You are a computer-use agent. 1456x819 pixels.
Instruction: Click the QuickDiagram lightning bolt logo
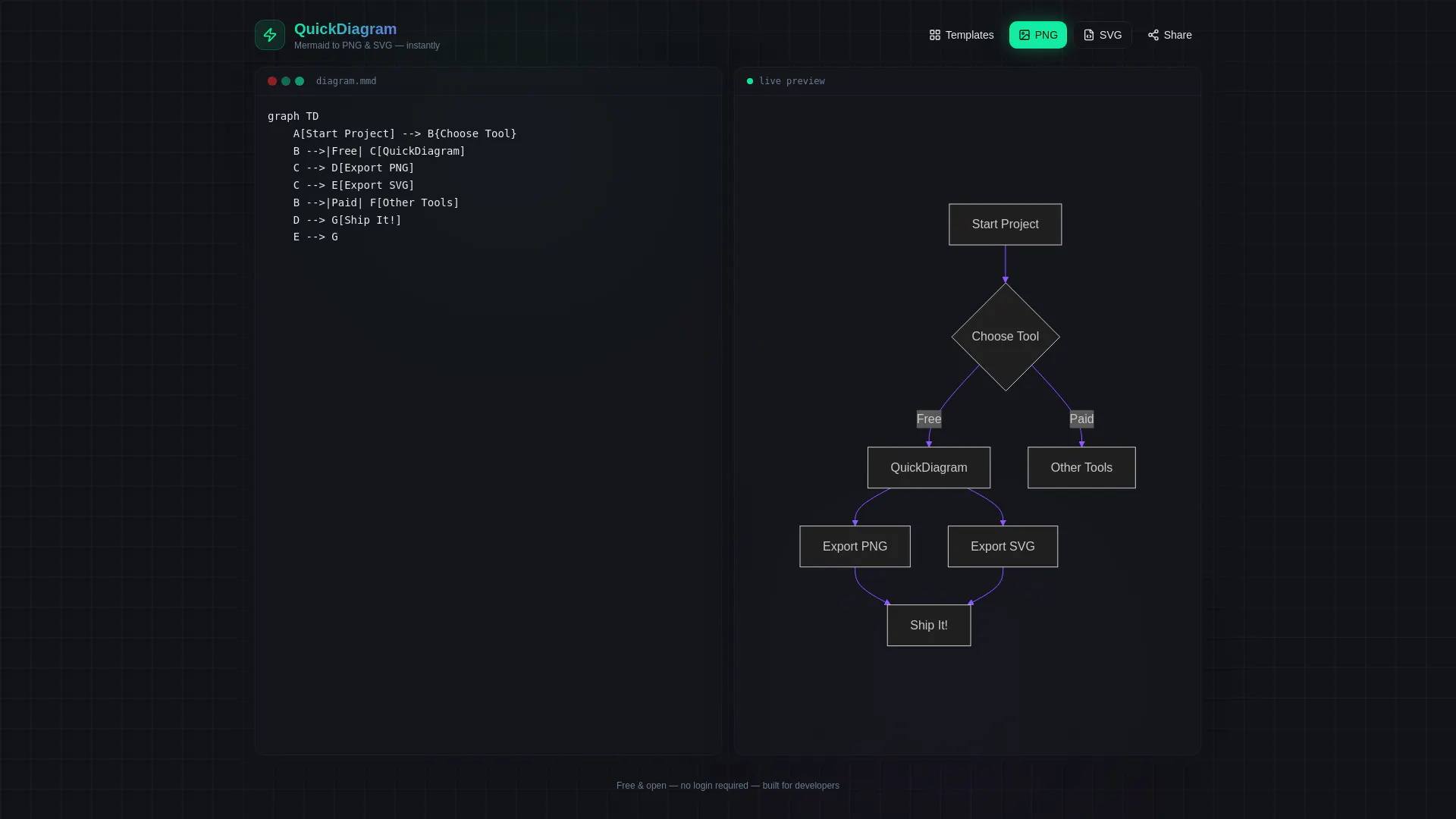click(270, 35)
